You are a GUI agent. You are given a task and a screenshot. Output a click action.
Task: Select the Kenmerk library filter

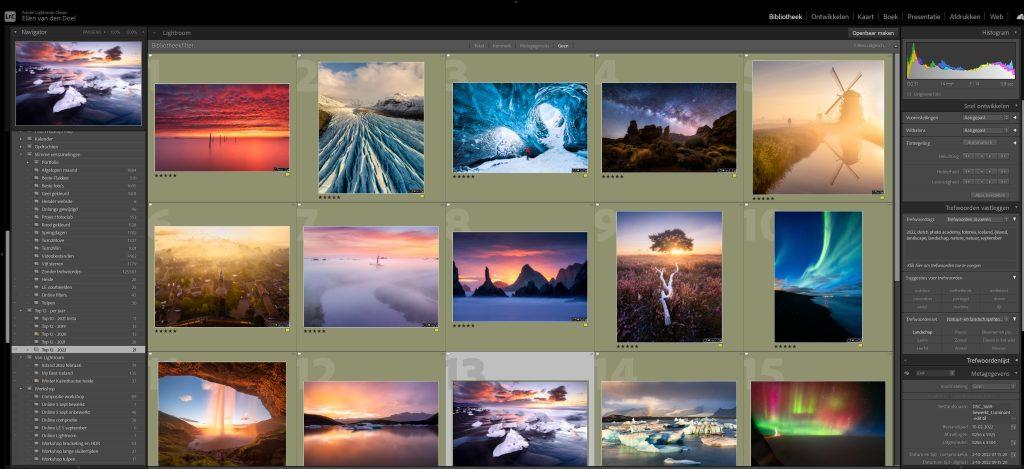pos(502,46)
